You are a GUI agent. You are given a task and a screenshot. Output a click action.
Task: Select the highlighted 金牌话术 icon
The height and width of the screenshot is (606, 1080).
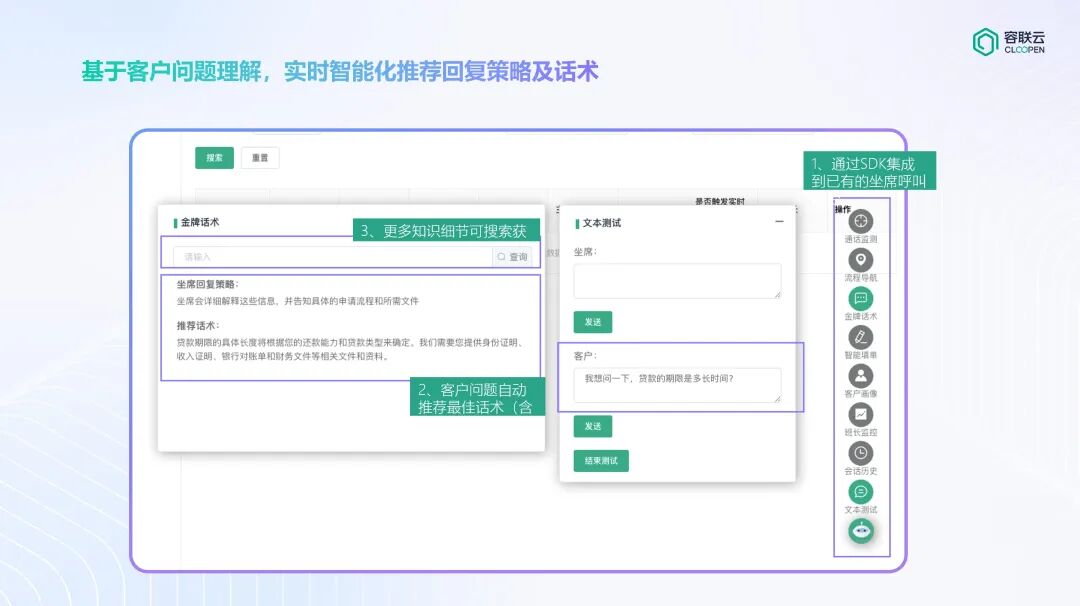pos(861,296)
